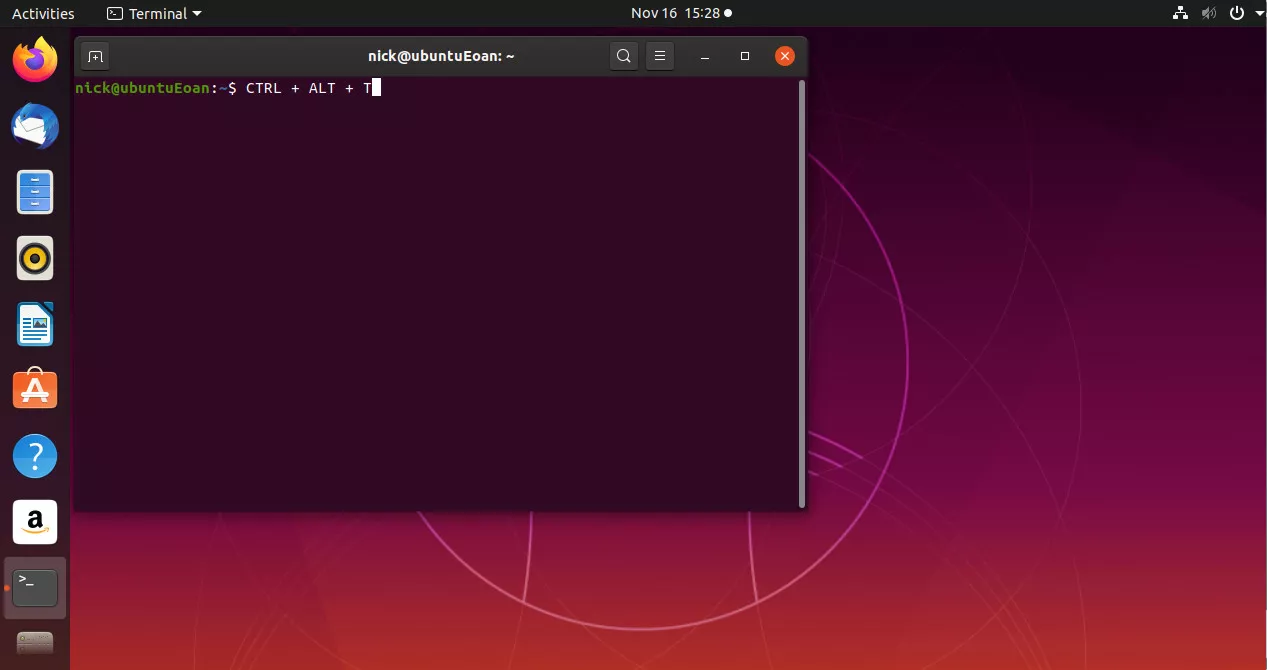Select the running Terminal in the dock
This screenshot has height=670, width=1267.
(x=34, y=587)
